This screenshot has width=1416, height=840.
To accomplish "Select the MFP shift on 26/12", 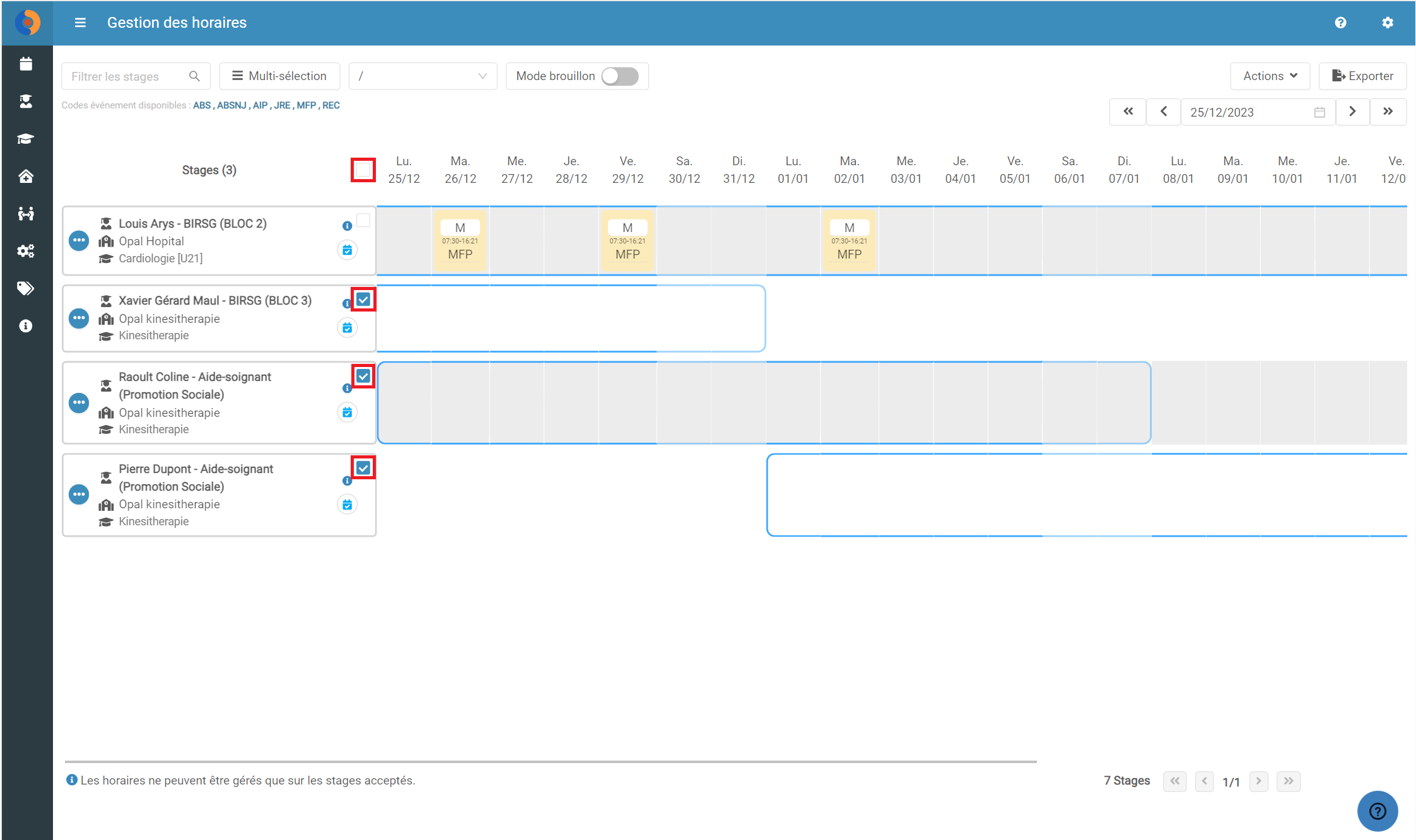I will point(460,241).
